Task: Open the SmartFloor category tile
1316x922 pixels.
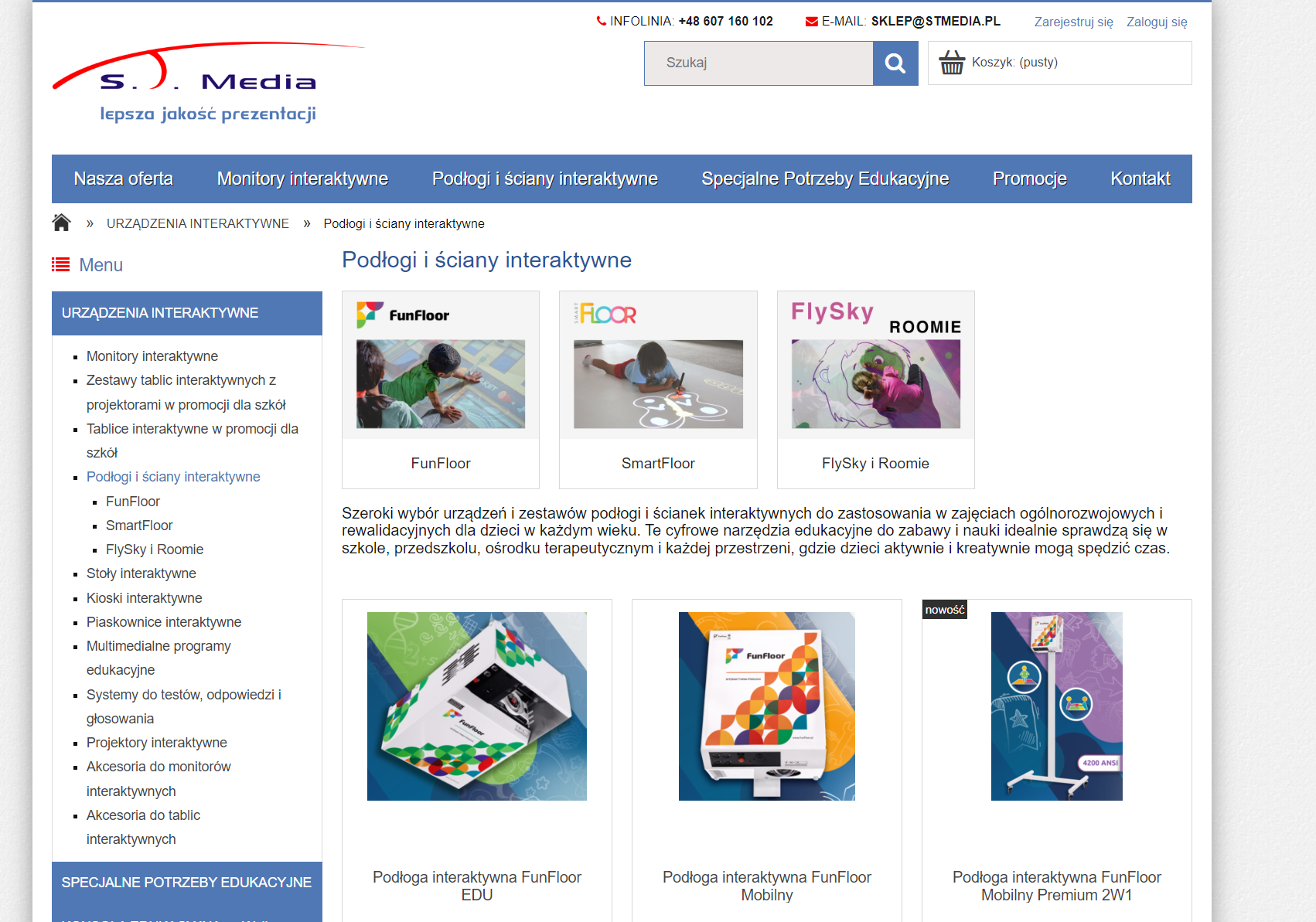Action: (x=658, y=390)
